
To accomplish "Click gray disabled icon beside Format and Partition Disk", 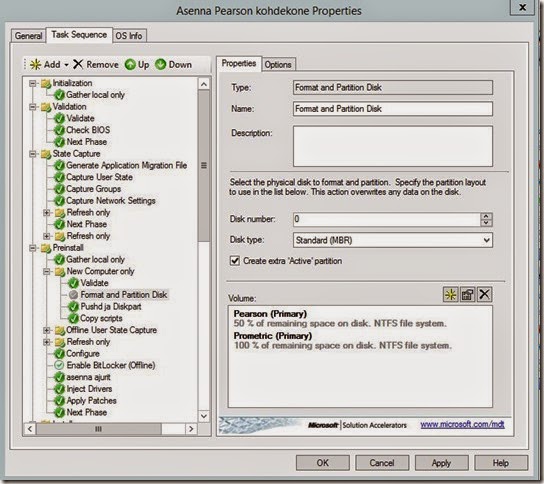I will click(73, 295).
